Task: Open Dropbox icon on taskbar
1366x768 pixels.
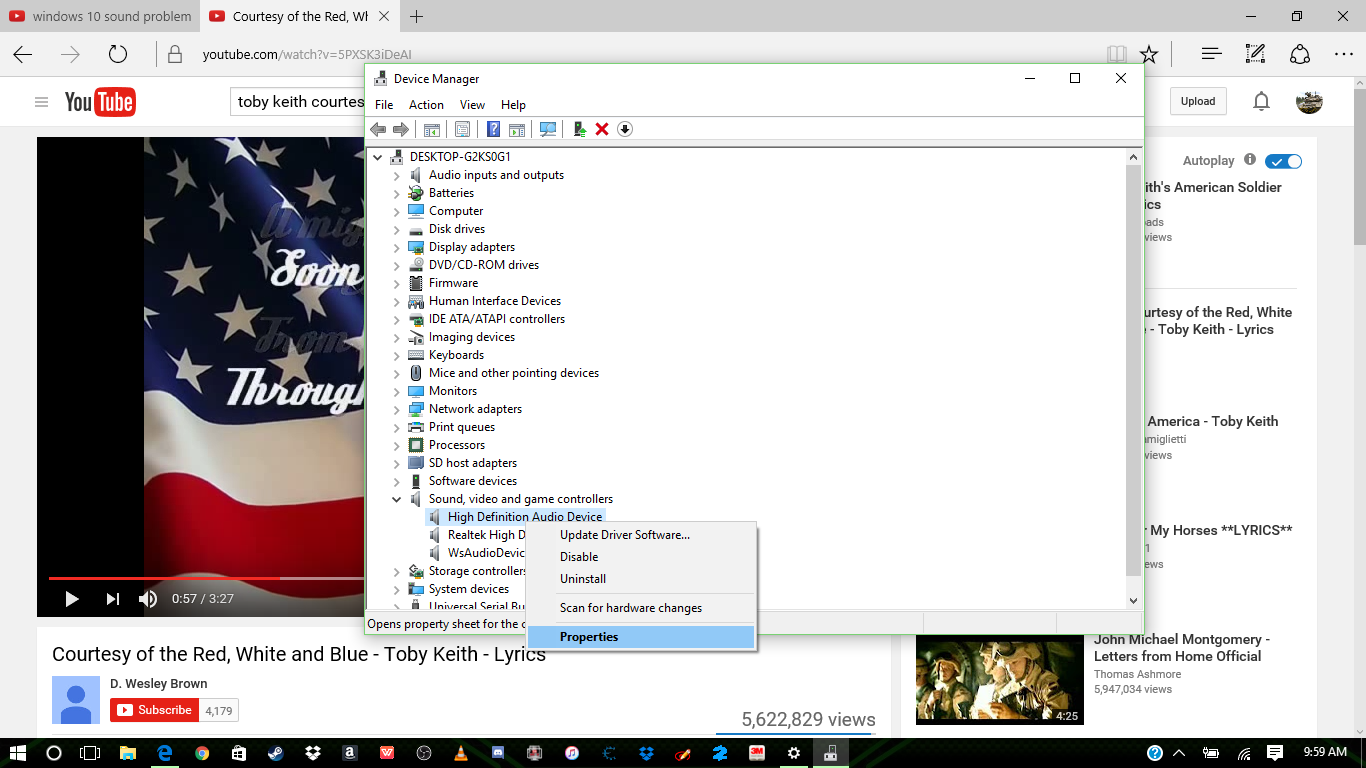Action: pos(312,753)
